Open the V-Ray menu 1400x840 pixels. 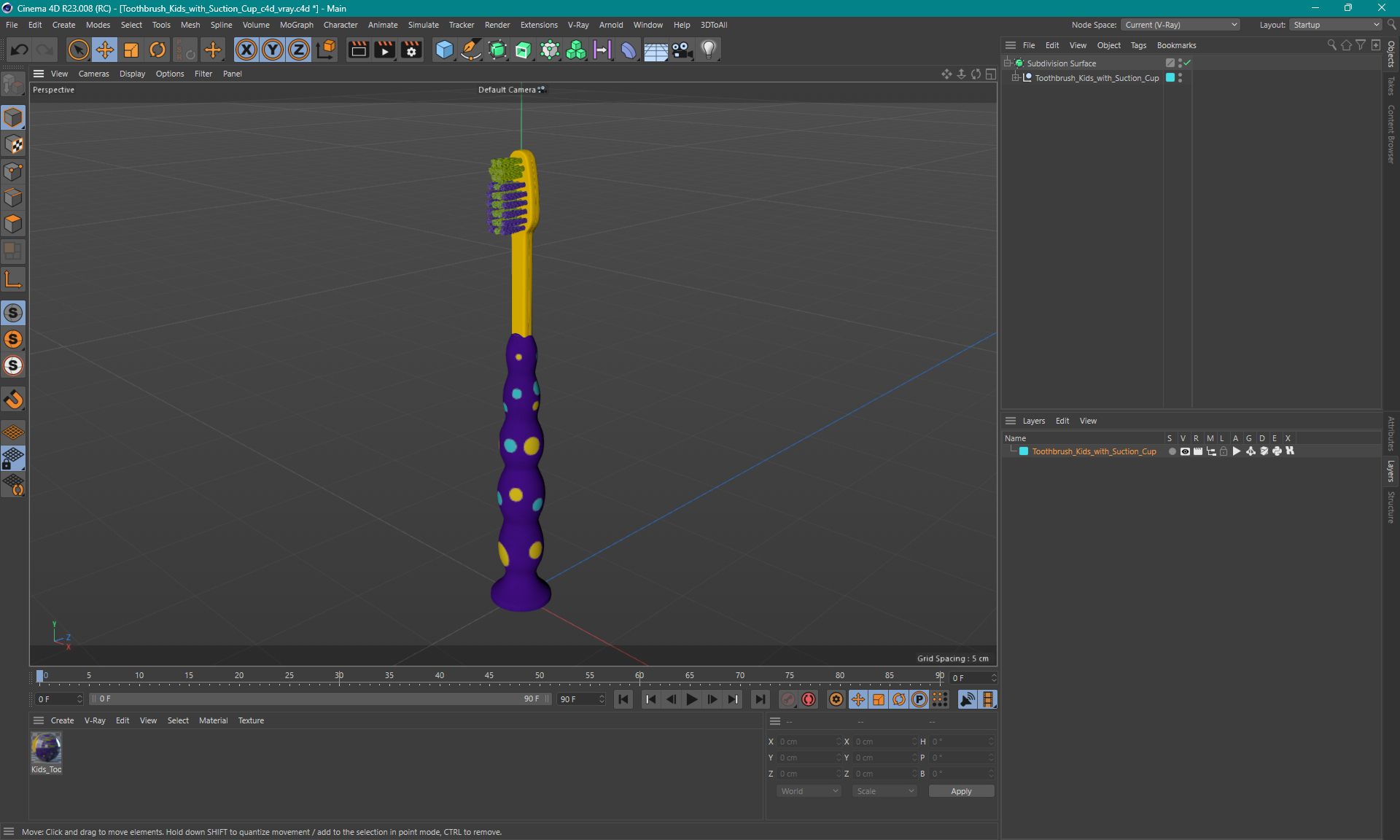578,25
